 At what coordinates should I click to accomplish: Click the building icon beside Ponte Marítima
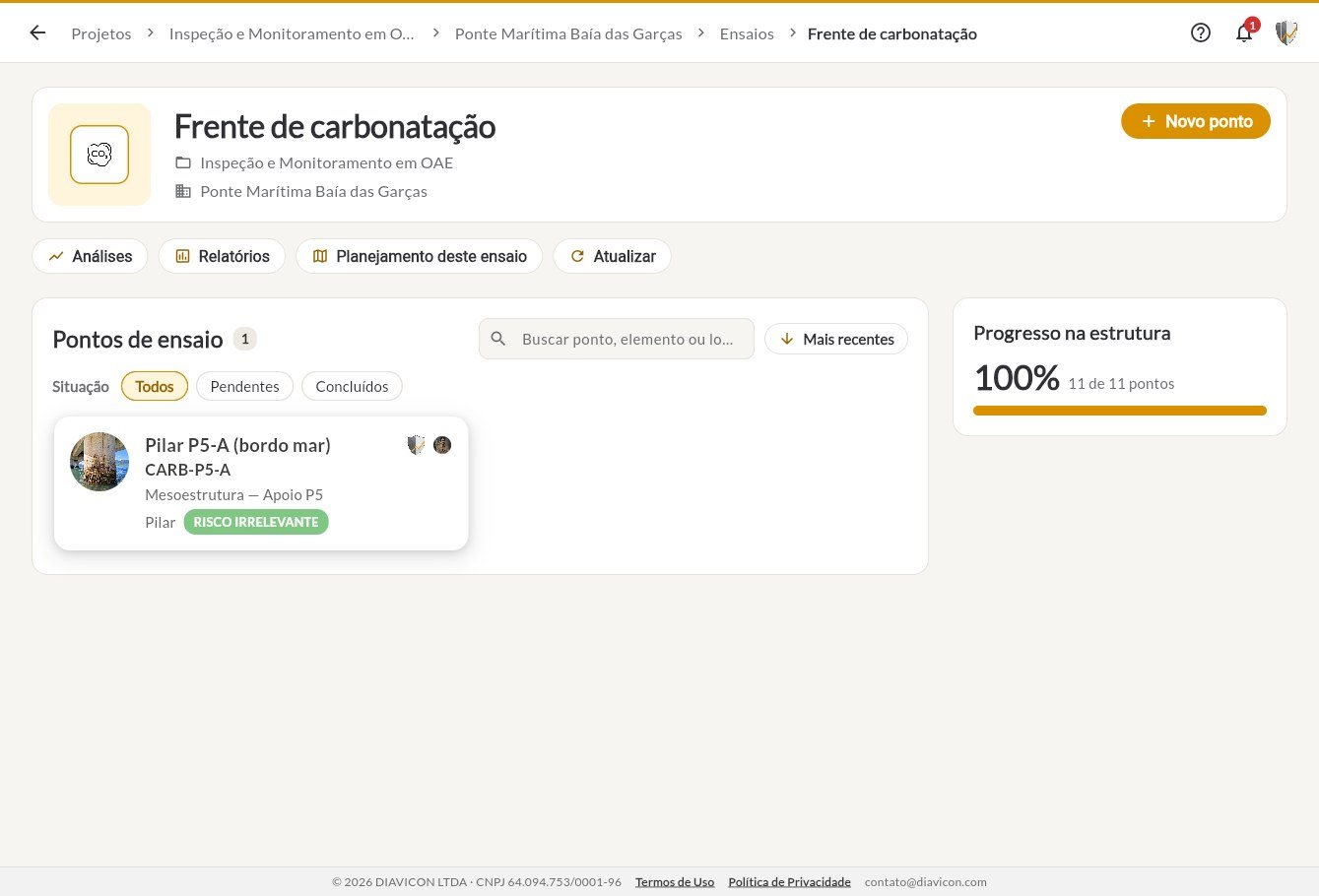(x=183, y=191)
